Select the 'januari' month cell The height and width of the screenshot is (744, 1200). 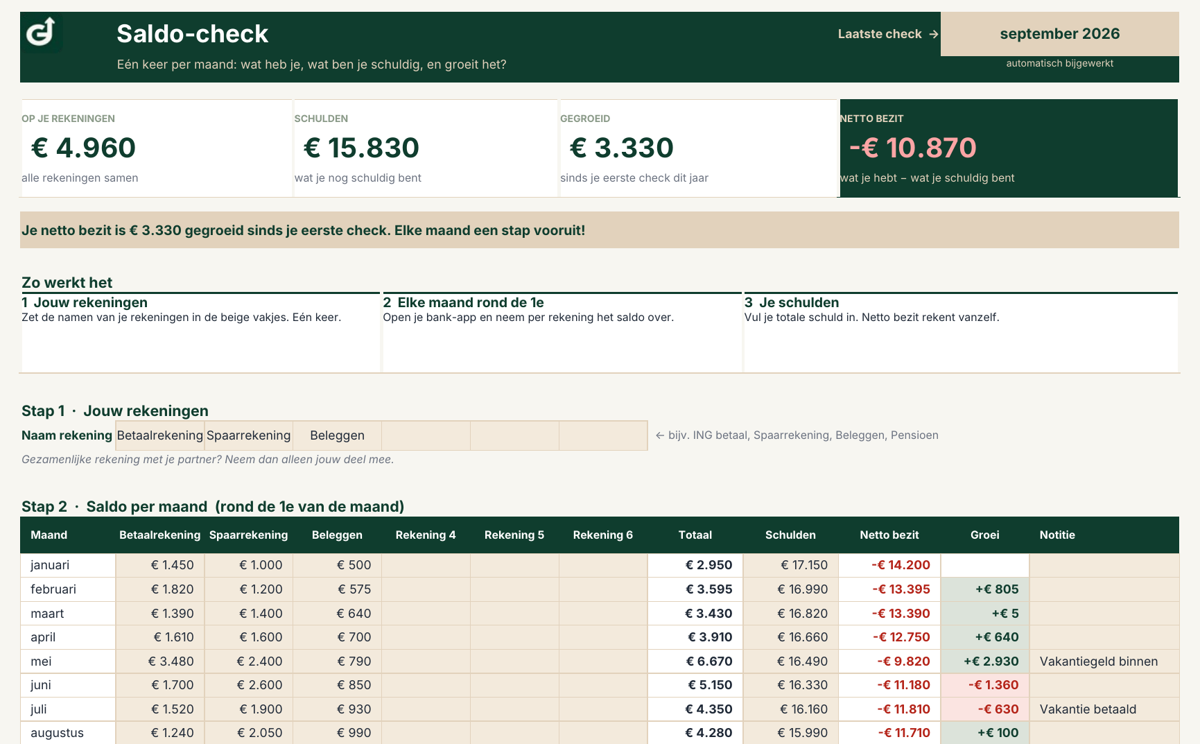coord(68,565)
